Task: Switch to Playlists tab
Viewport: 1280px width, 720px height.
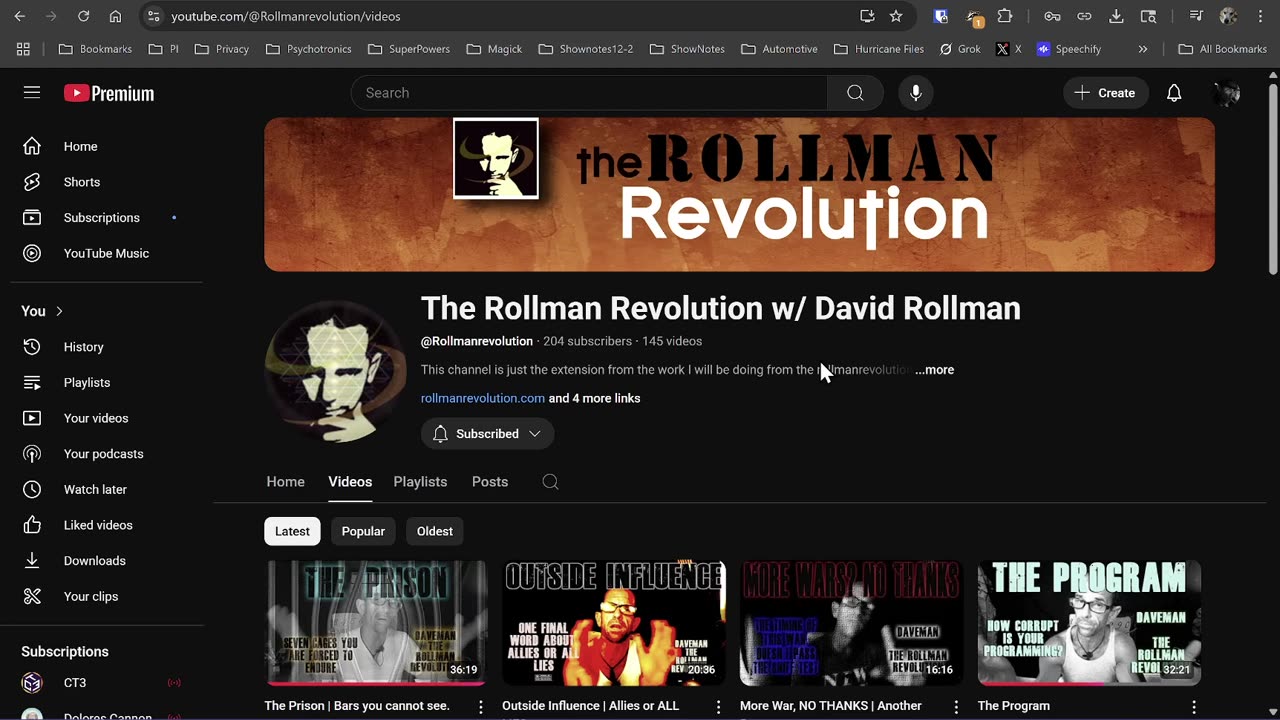Action: tap(420, 482)
